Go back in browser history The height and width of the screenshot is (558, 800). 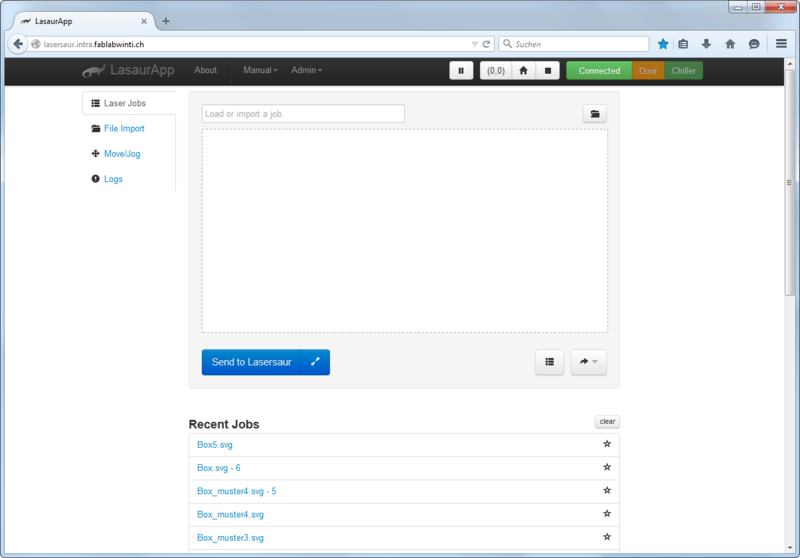[x=18, y=44]
